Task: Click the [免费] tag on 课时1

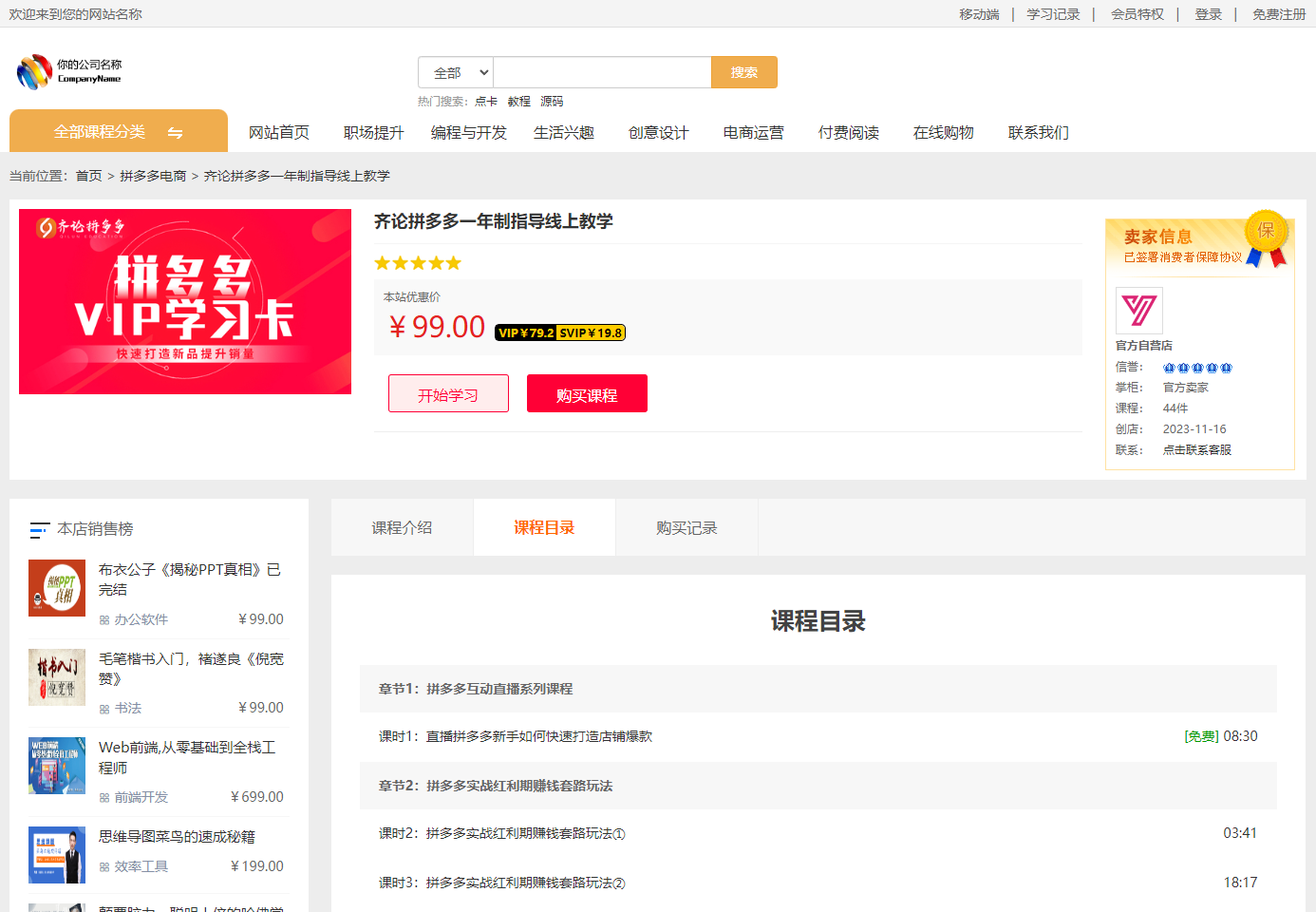Action: [x=1202, y=736]
